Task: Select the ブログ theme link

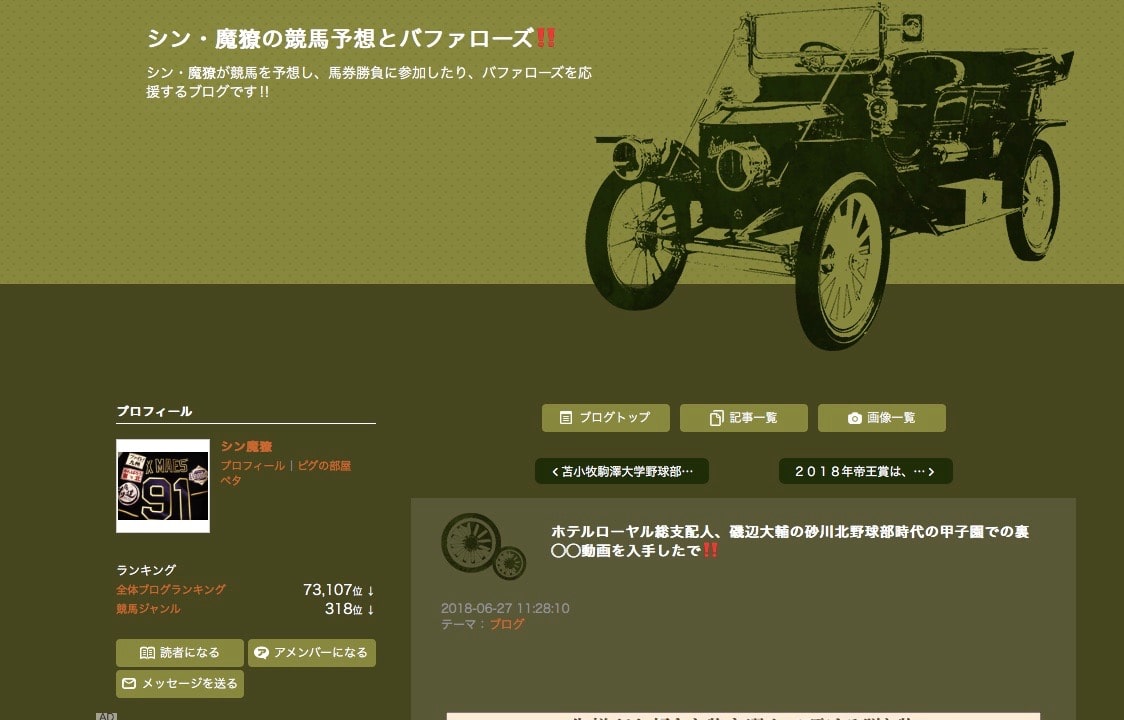Action: [x=507, y=624]
